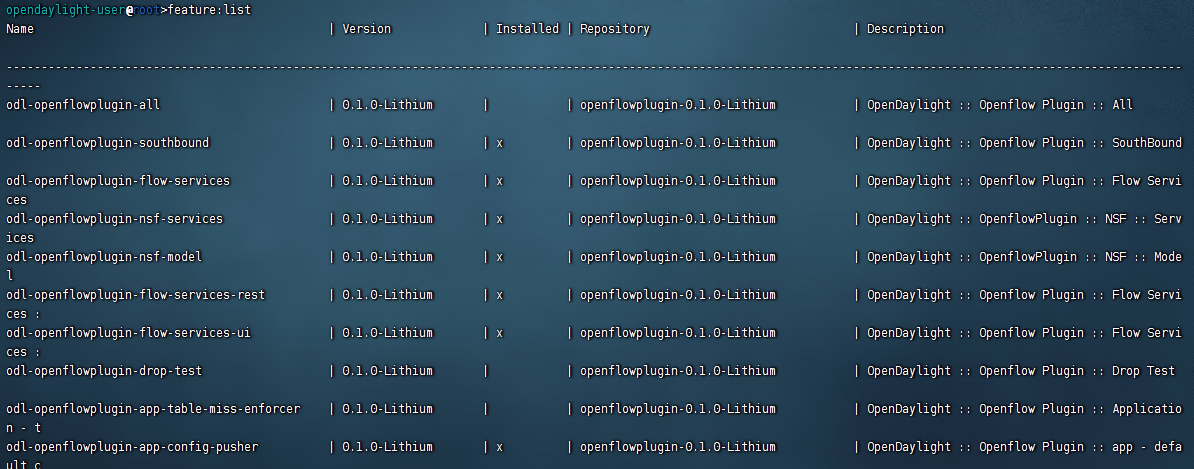Click wrapped text 'ices' under nsf-services row
The width and height of the screenshot is (1194, 469).
[x=20, y=238]
